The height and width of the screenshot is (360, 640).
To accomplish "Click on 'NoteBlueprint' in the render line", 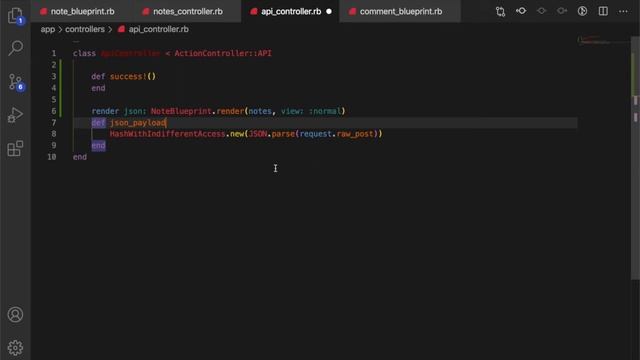I will pyautogui.click(x=181, y=111).
